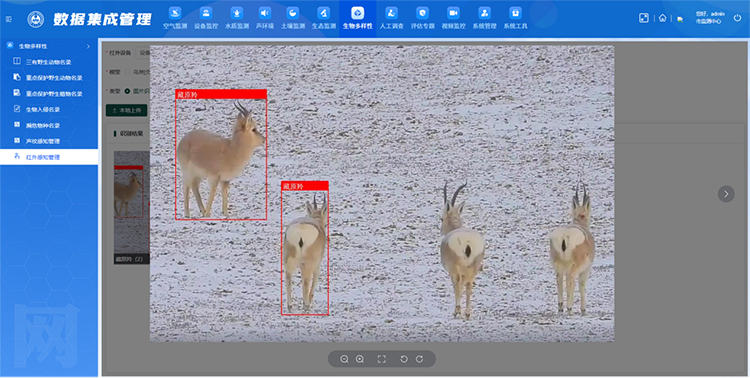This screenshot has height=378, width=750.
Task: Select the 鸟类 model radio button
Action: tap(127, 72)
